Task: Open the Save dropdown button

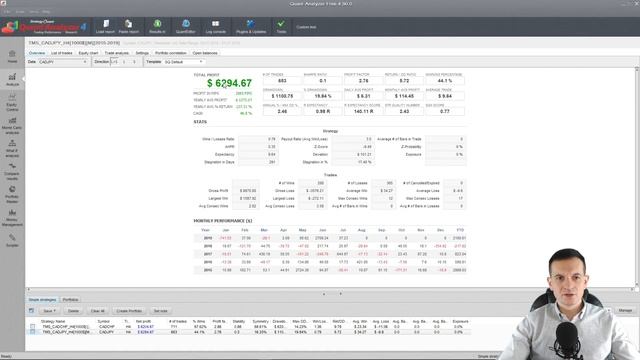Action: 49,311
